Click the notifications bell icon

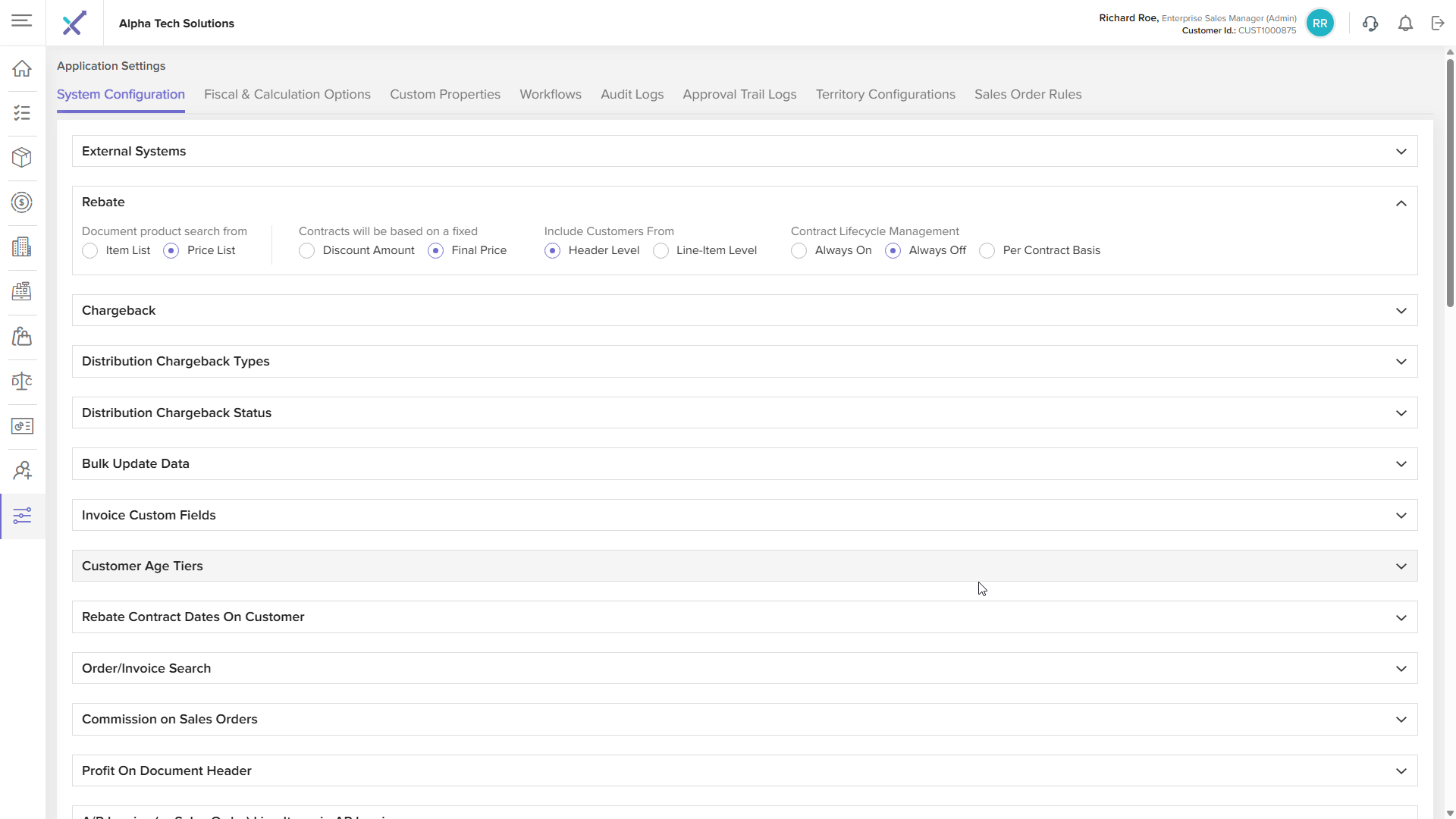pos(1405,24)
